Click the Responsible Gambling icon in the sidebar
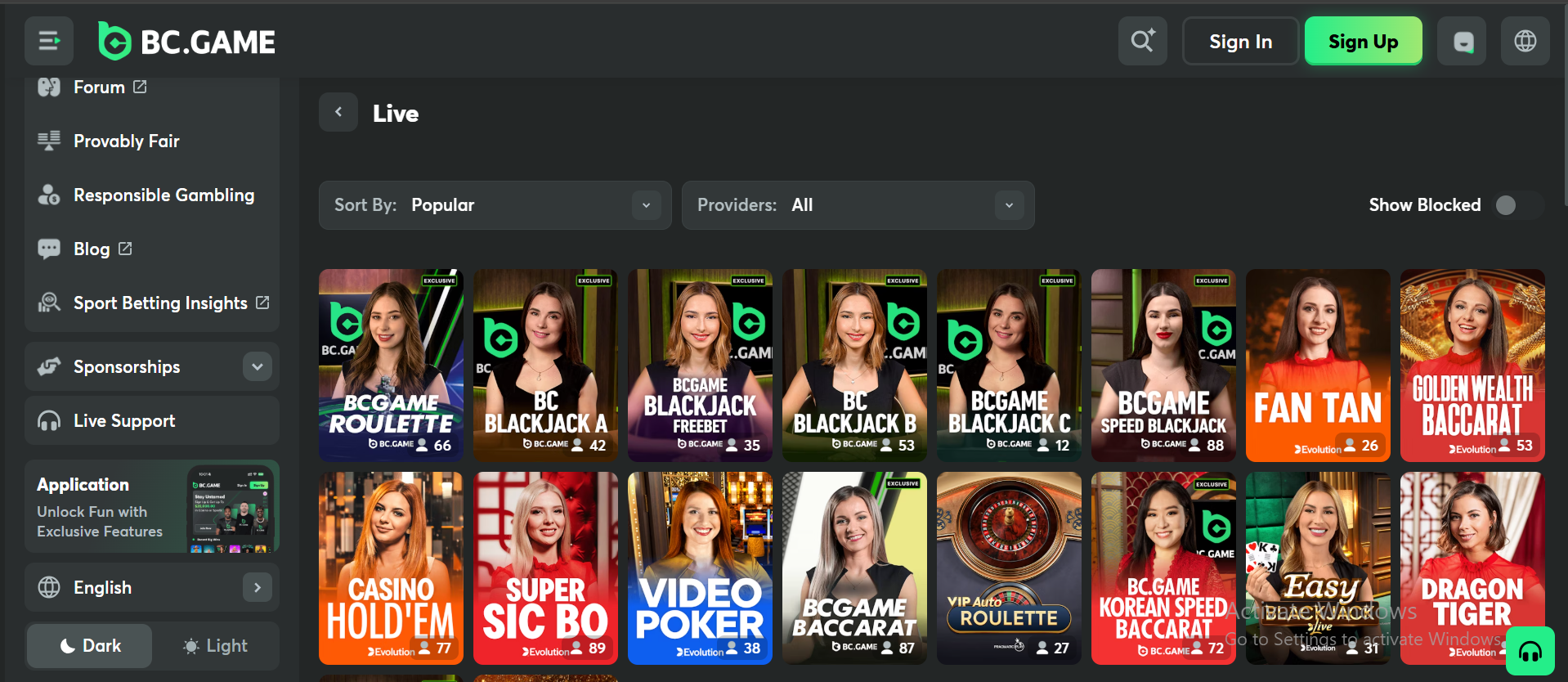The width and height of the screenshot is (1568, 682). click(x=49, y=195)
